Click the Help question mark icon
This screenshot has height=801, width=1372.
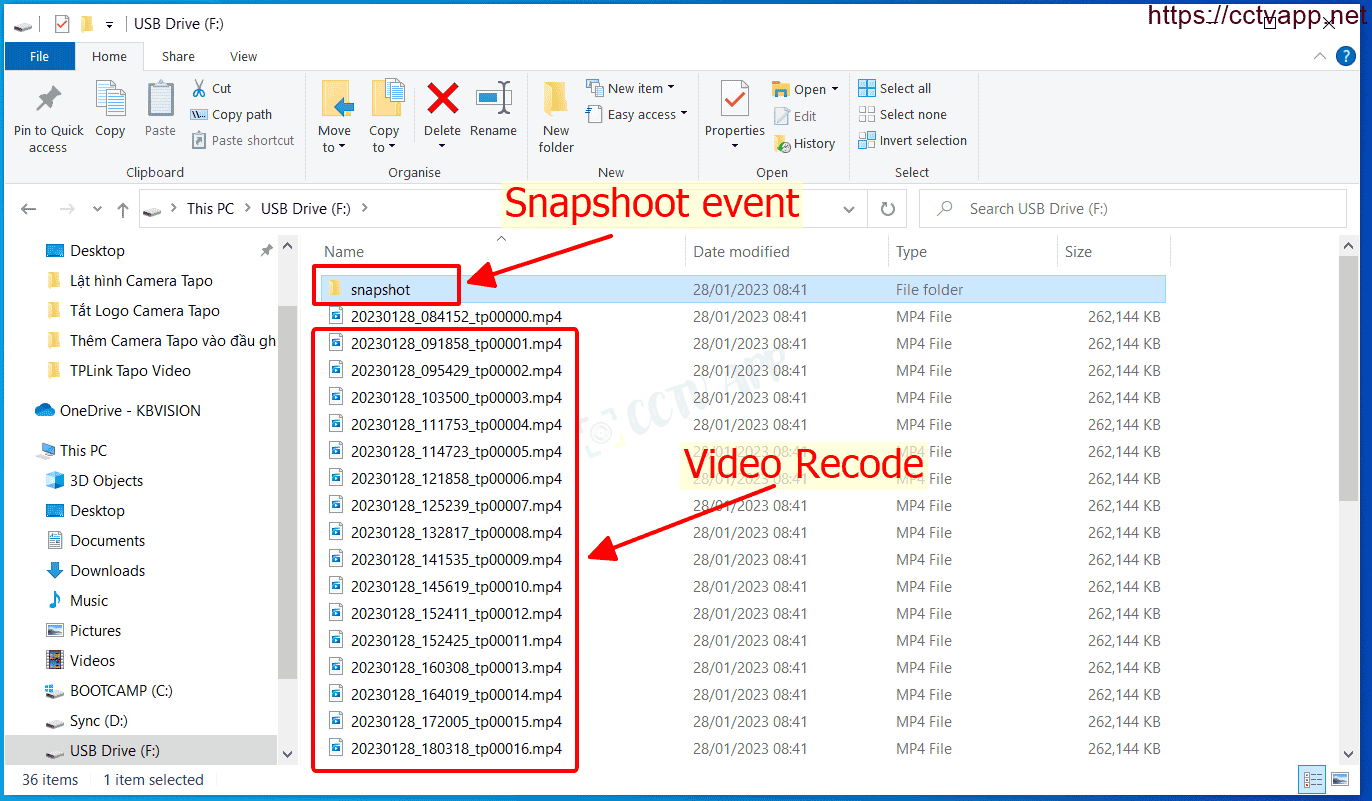coord(1346,57)
